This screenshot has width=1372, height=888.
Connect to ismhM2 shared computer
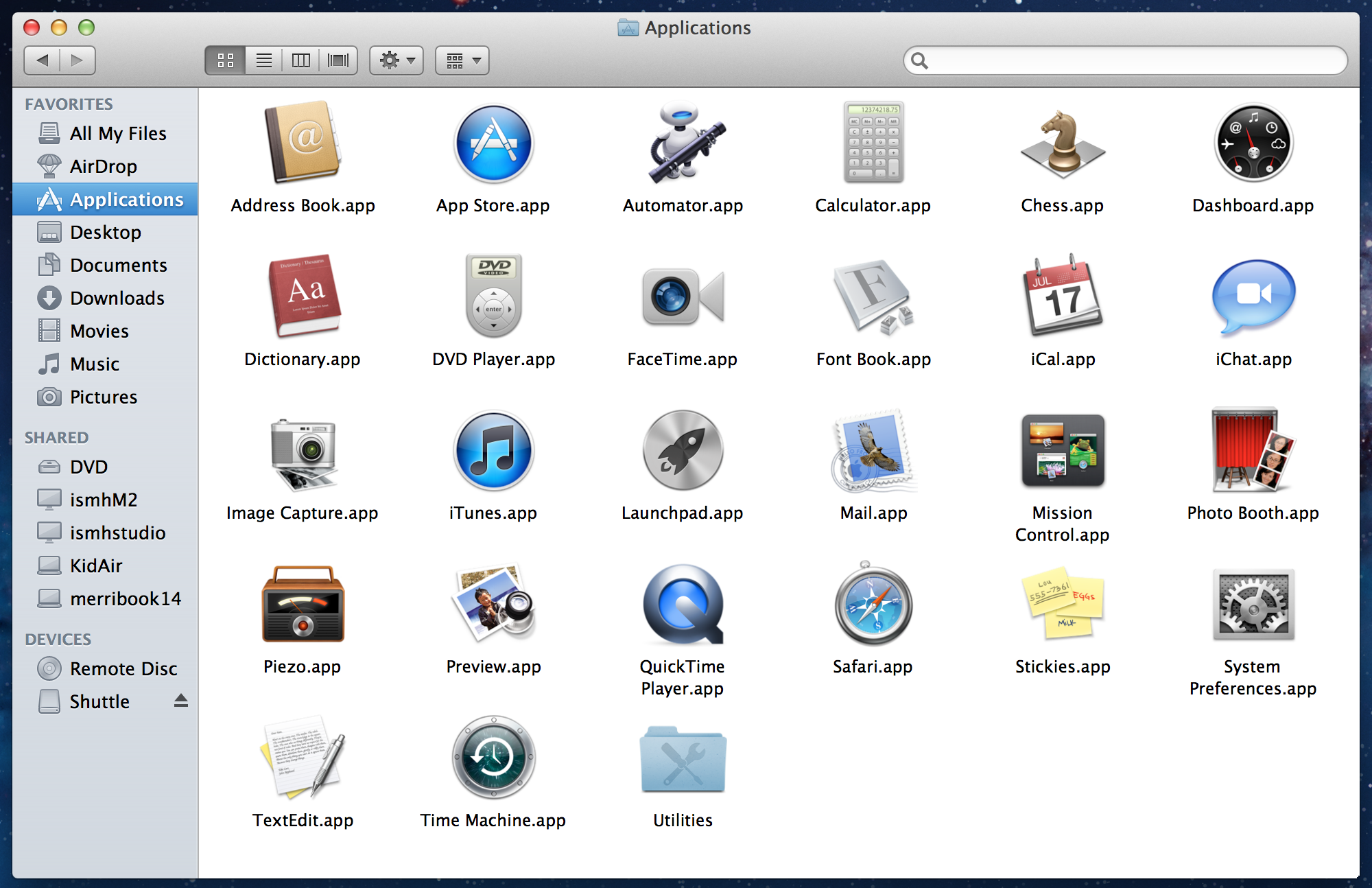(x=105, y=500)
